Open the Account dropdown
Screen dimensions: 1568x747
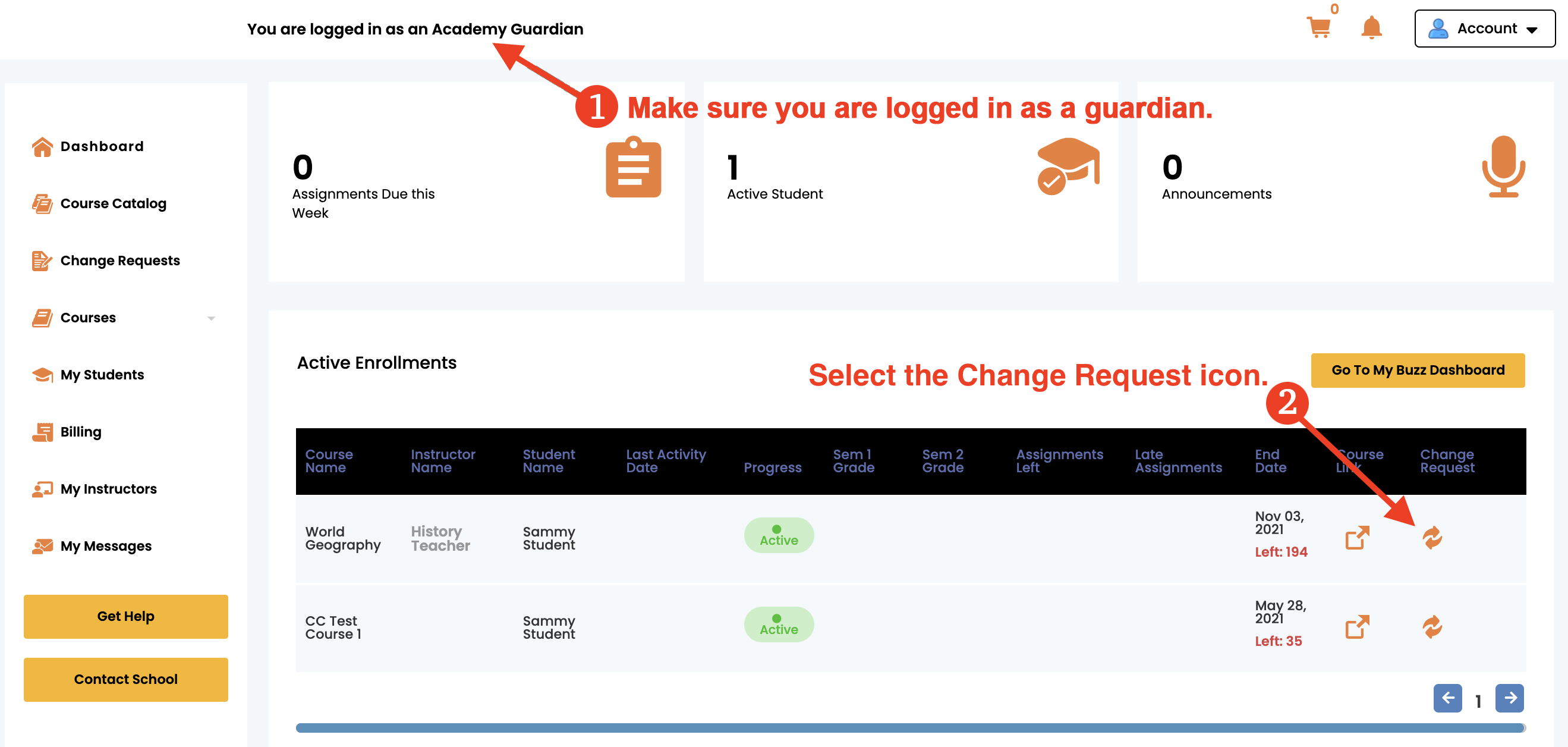(1484, 29)
